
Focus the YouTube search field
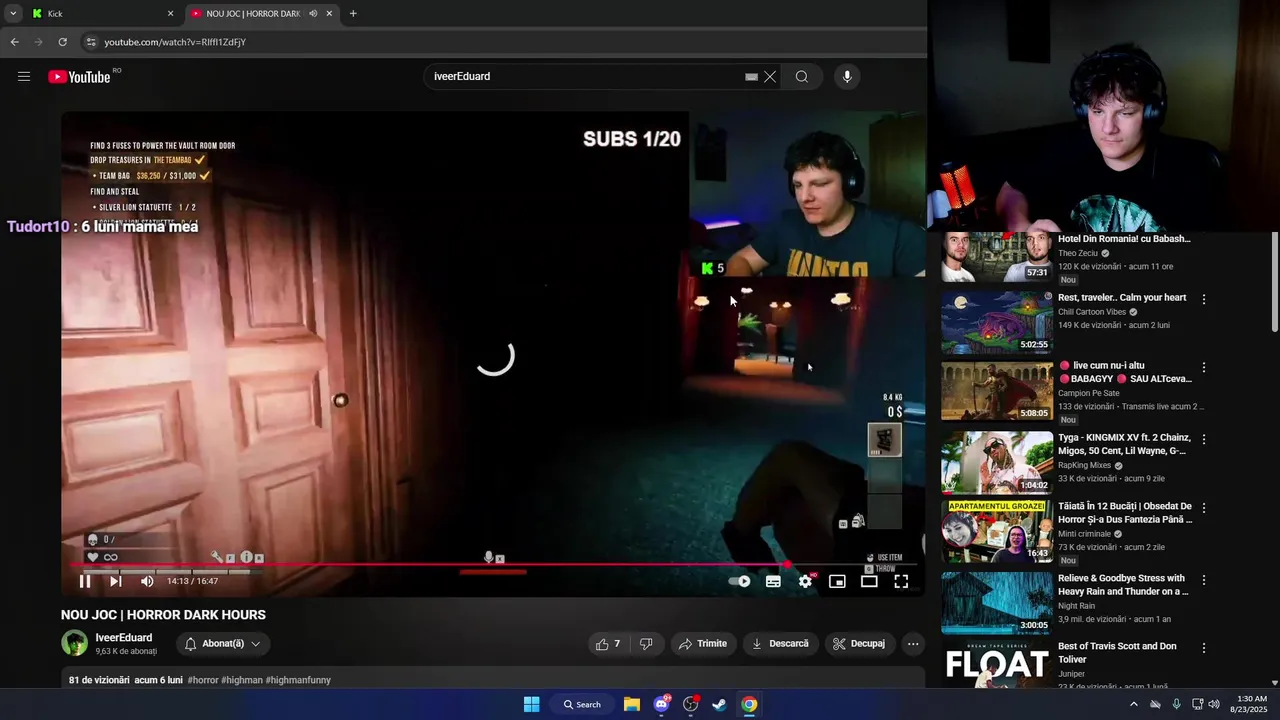[585, 76]
